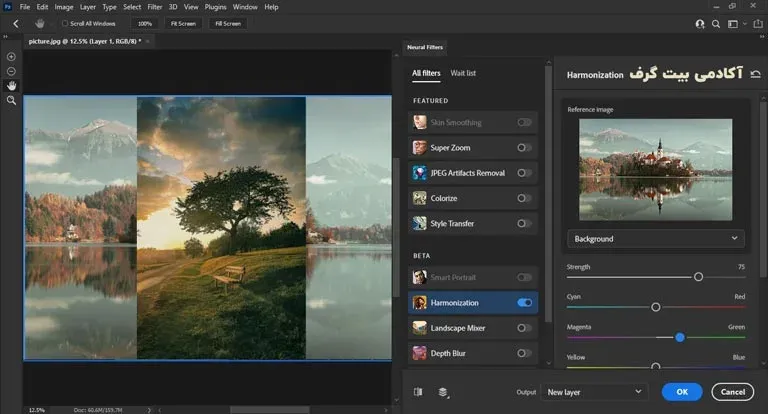Open the Plugins menu
The width and height of the screenshot is (768, 414).
pos(216,7)
